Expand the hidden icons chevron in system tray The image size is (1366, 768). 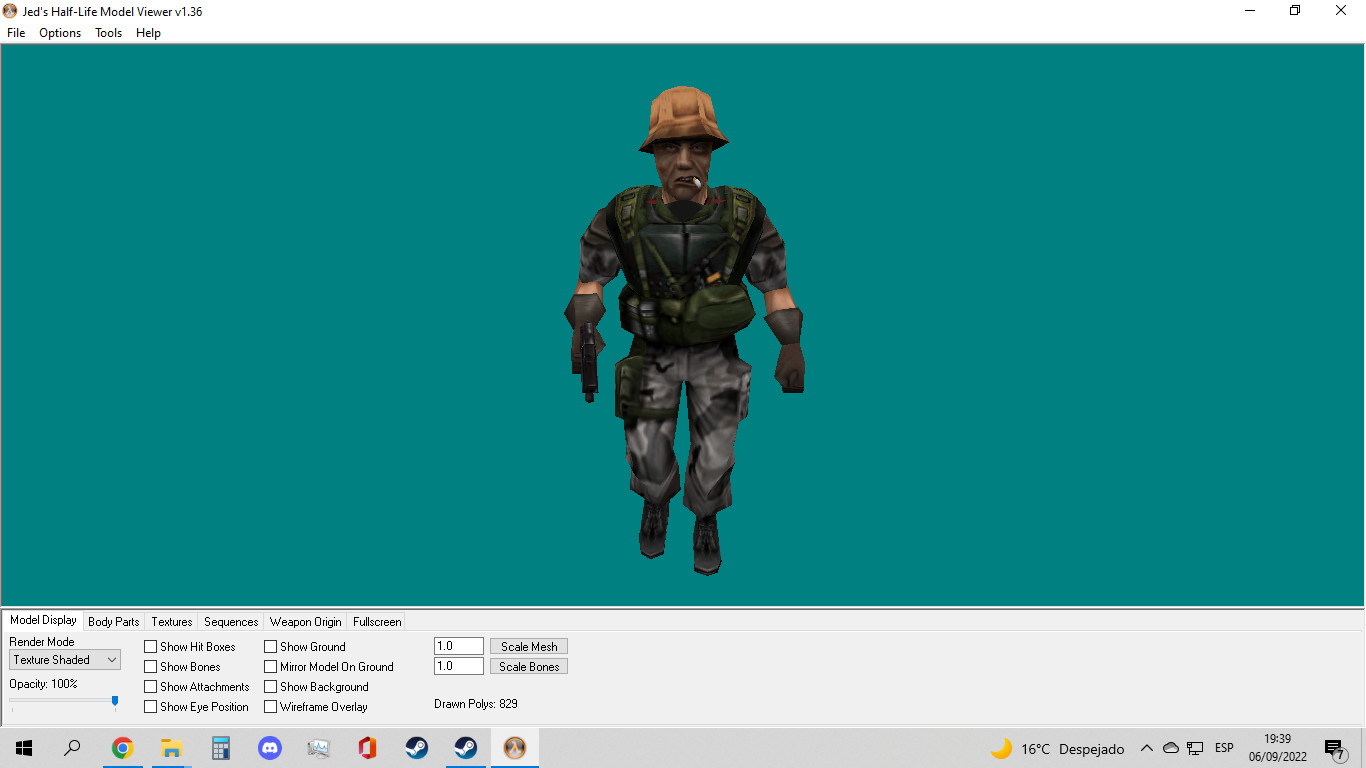click(x=1146, y=747)
